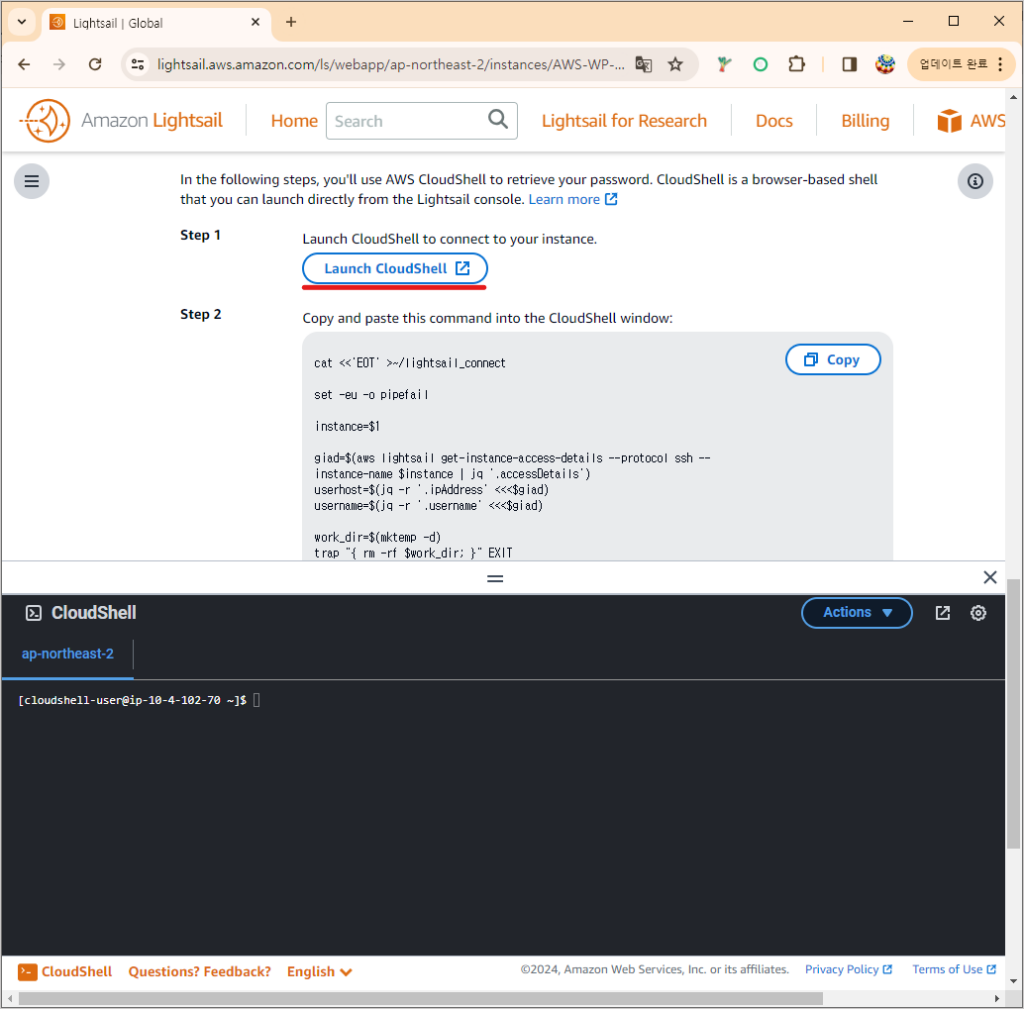Click the "Step 1" label

click(x=200, y=235)
